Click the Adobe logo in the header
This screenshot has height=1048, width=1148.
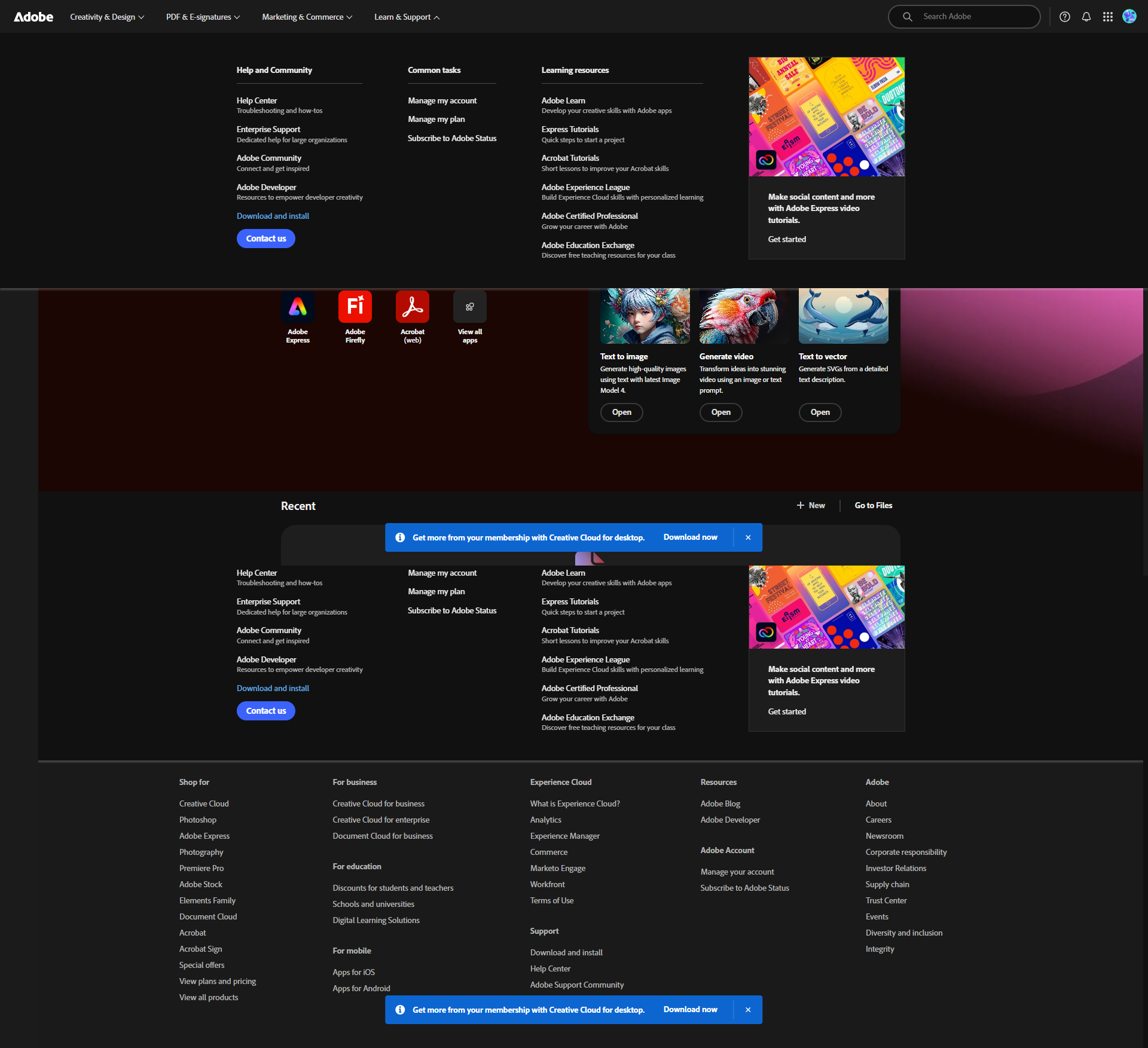point(33,17)
